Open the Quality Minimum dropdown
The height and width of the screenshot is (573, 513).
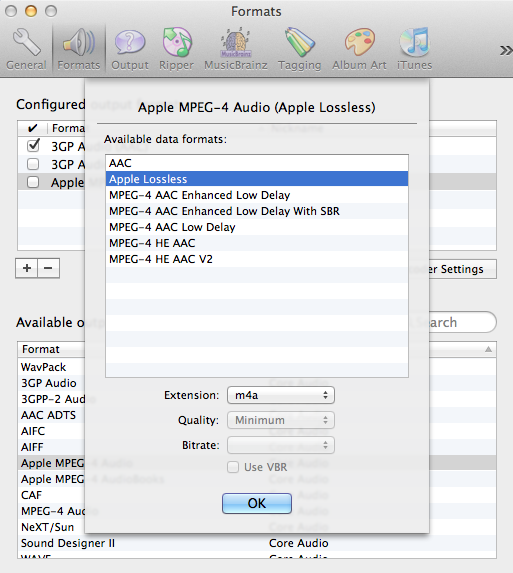[281, 420]
